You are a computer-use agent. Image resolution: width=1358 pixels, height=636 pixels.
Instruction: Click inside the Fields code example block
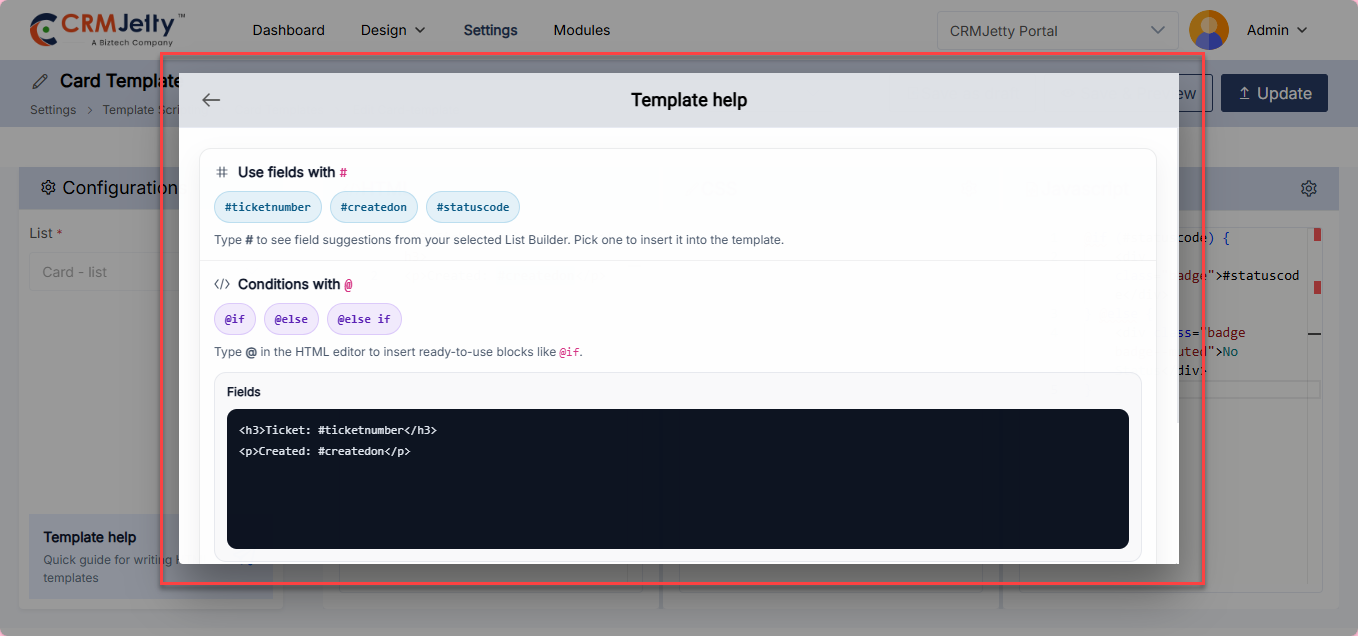677,478
